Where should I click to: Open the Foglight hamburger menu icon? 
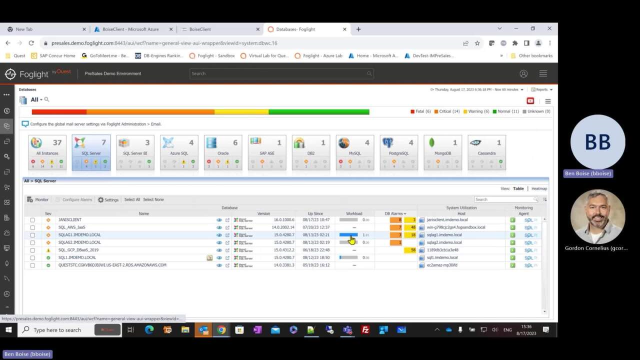[543, 73]
